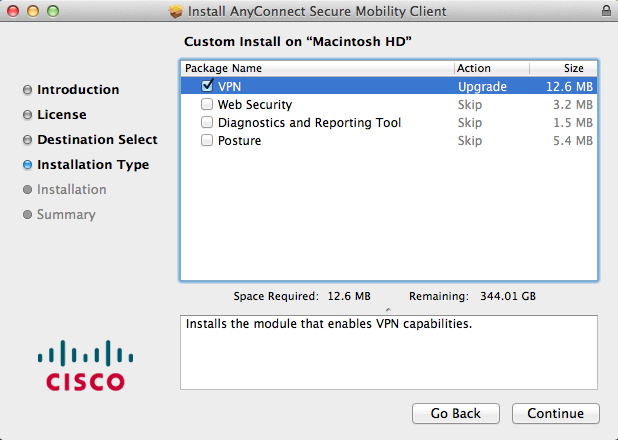The height and width of the screenshot is (440, 618).
Task: Select the Introduction step
Action: (78, 89)
